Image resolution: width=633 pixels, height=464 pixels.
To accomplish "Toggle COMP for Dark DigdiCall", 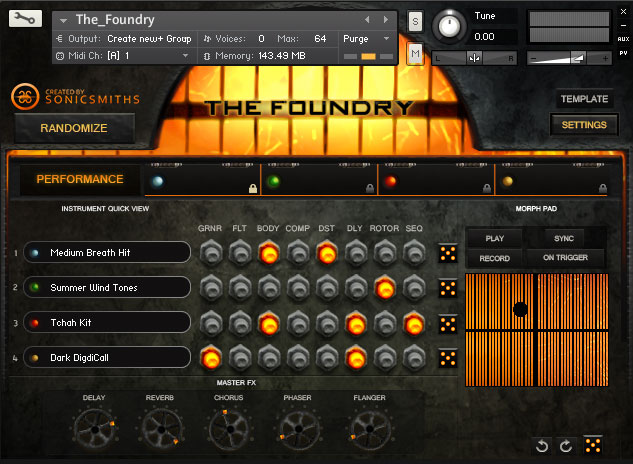I will [298, 358].
